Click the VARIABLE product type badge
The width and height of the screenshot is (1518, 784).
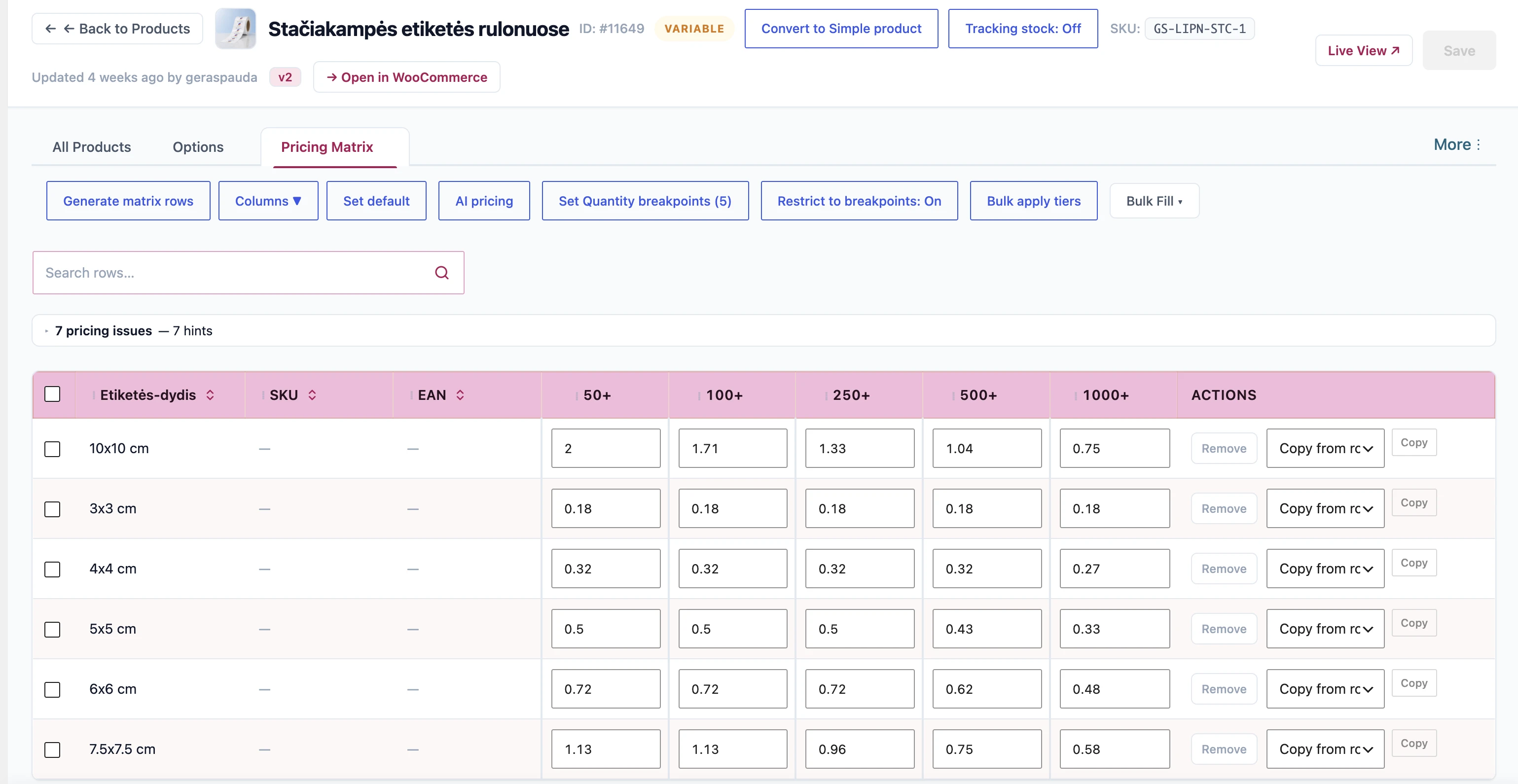click(694, 28)
